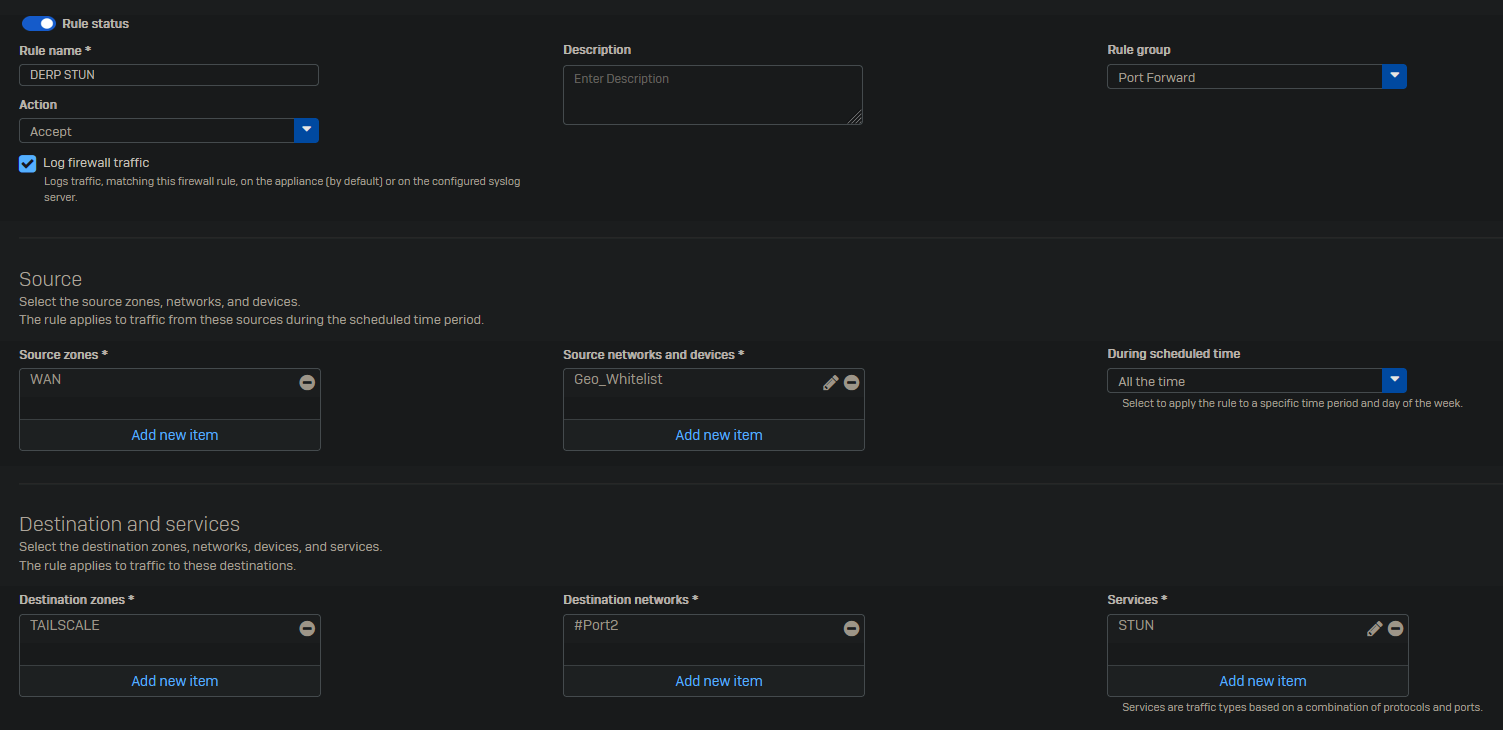Remove Geo_Whitelist from source networks
Screen dimensions: 1503x730
coord(851,382)
